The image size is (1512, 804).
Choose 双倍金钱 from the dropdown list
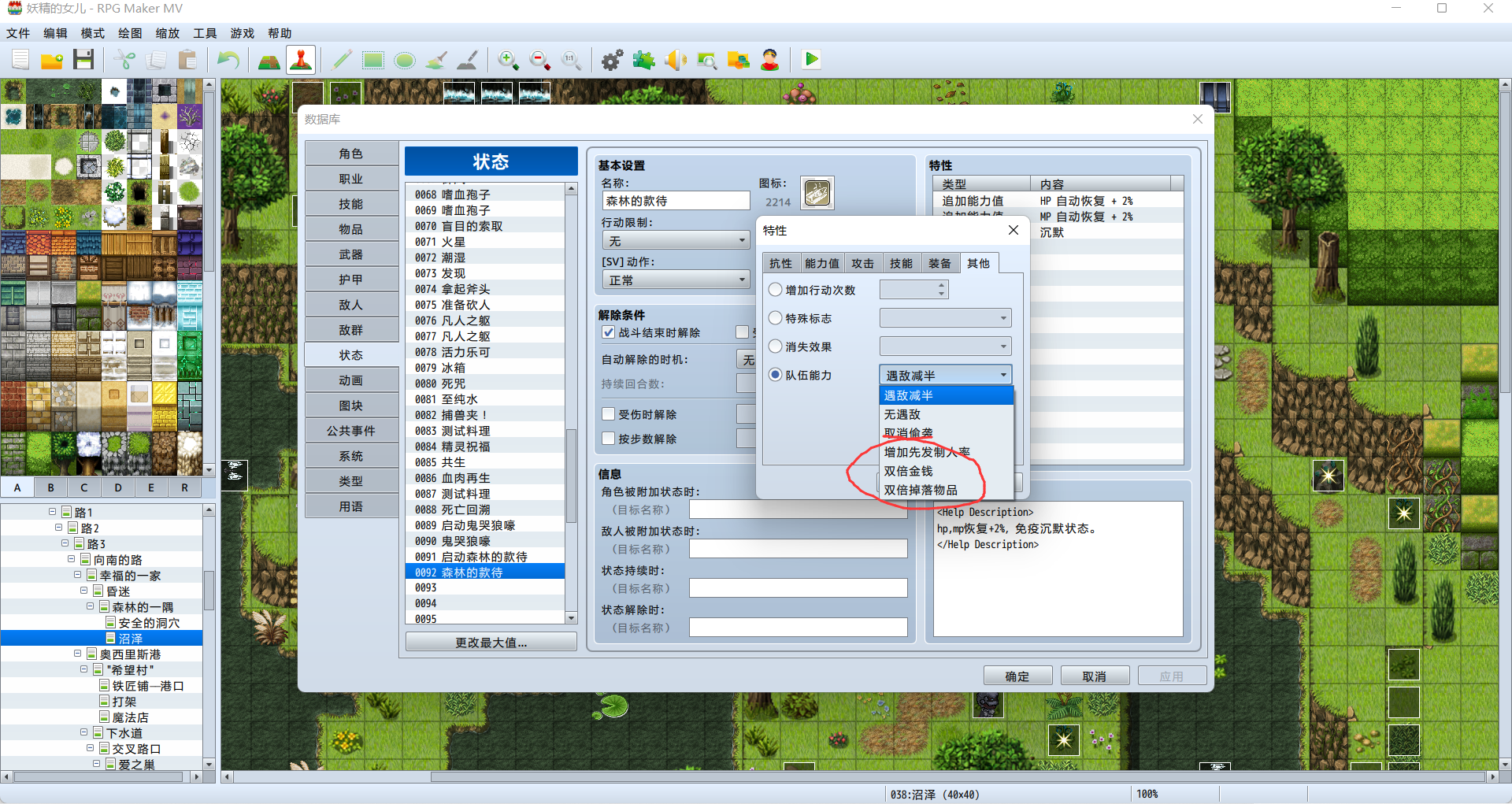point(946,471)
